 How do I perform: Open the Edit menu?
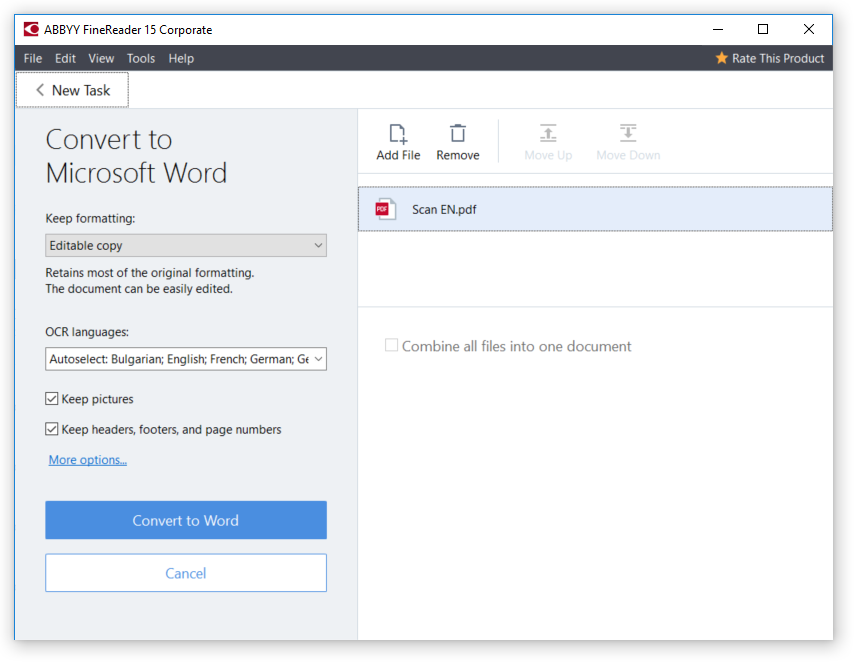[x=65, y=58]
